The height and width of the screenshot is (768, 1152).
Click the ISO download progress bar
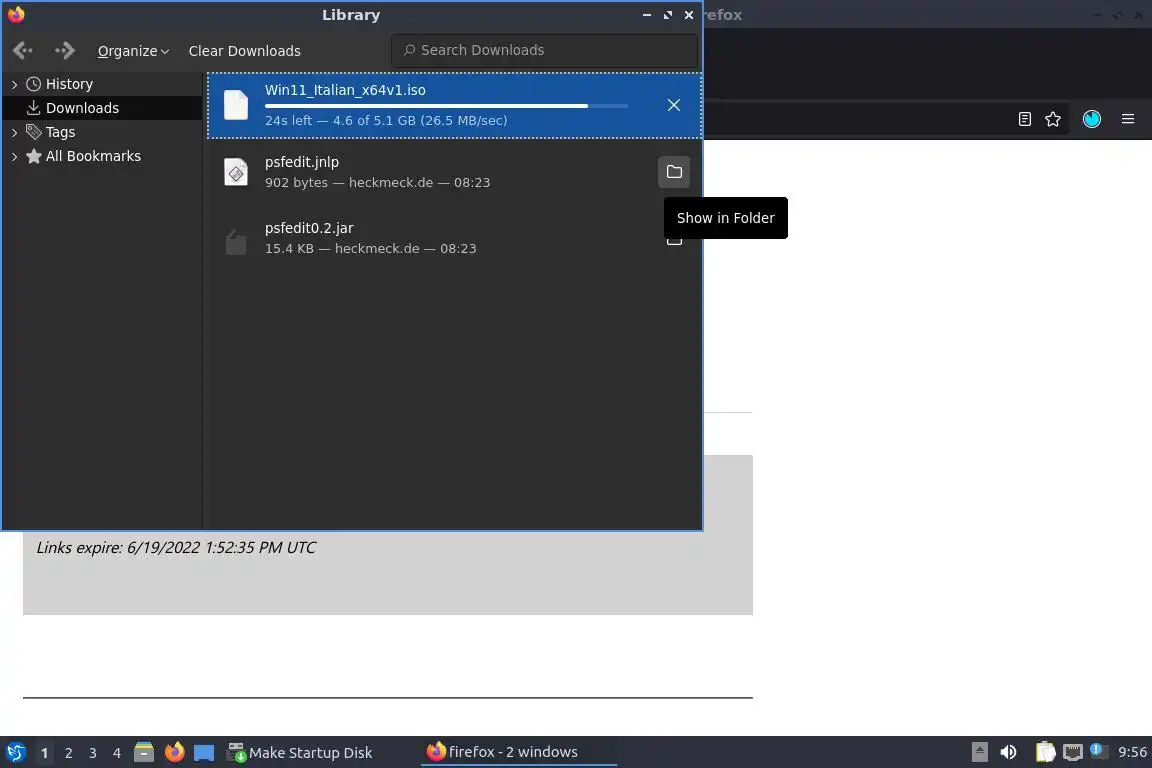(446, 106)
